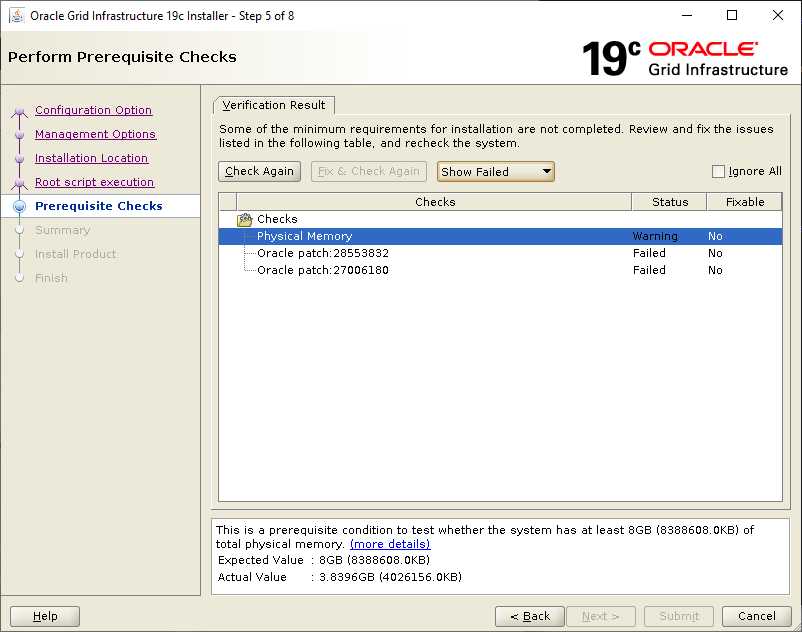The width and height of the screenshot is (802, 632).
Task: Click the Status column header
Action: [x=670, y=202]
